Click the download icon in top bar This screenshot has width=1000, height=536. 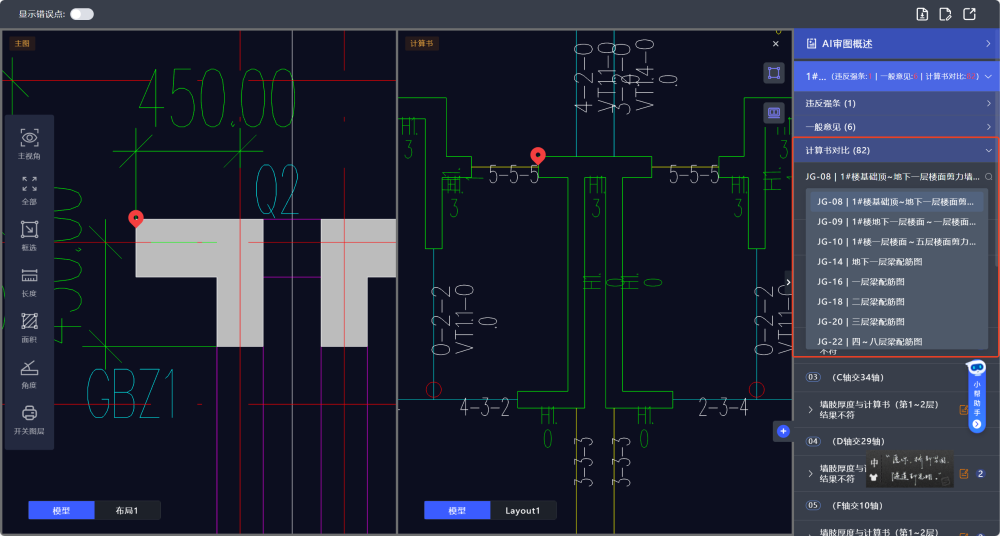(x=922, y=14)
